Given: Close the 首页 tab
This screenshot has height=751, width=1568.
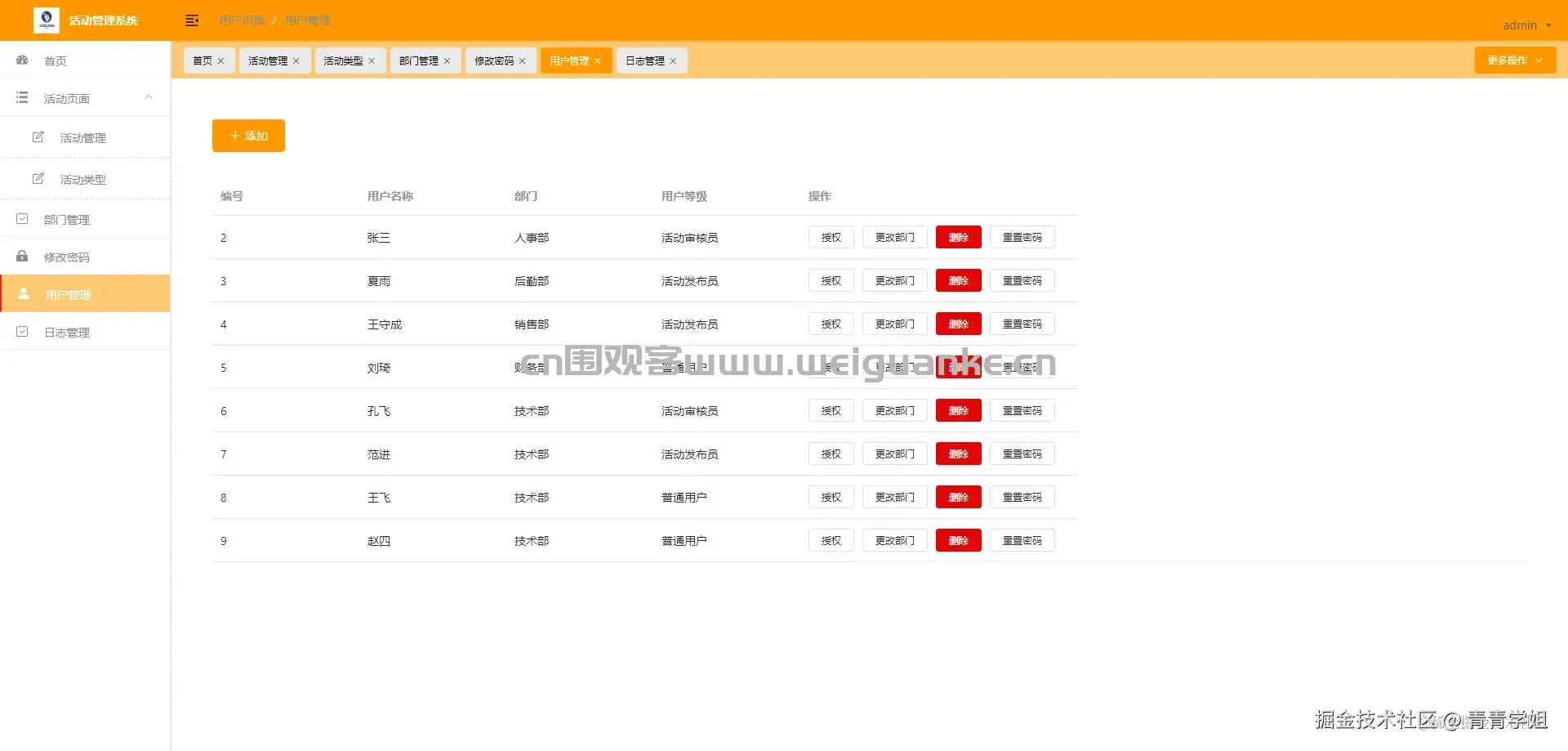Looking at the screenshot, I should pyautogui.click(x=220, y=61).
